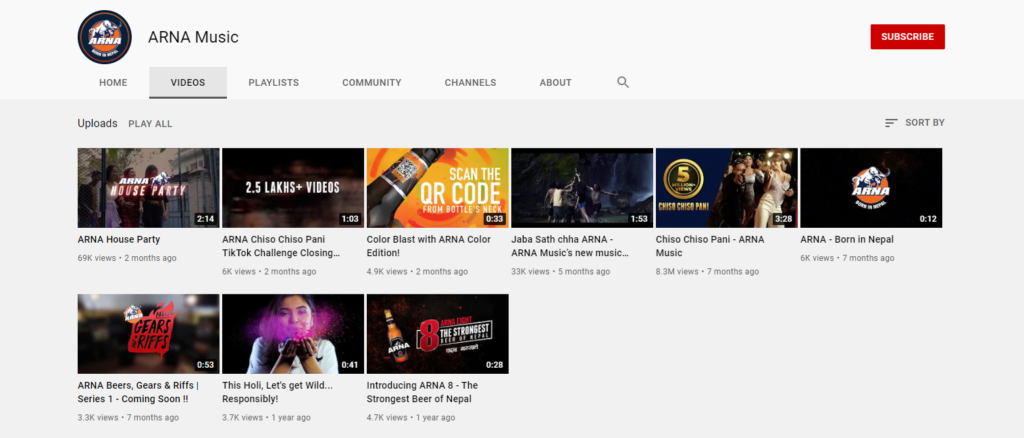Switch to the Home tab
Image resolution: width=1024 pixels, height=438 pixels.
[113, 82]
